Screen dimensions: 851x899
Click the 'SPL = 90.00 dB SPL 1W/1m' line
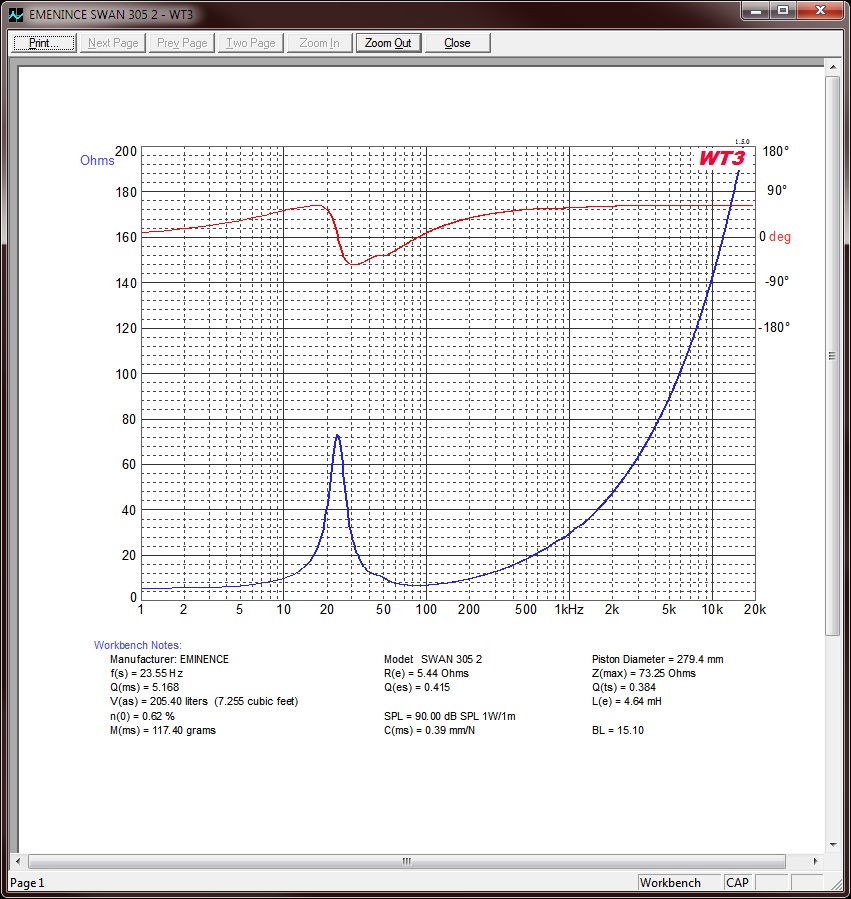pos(450,716)
